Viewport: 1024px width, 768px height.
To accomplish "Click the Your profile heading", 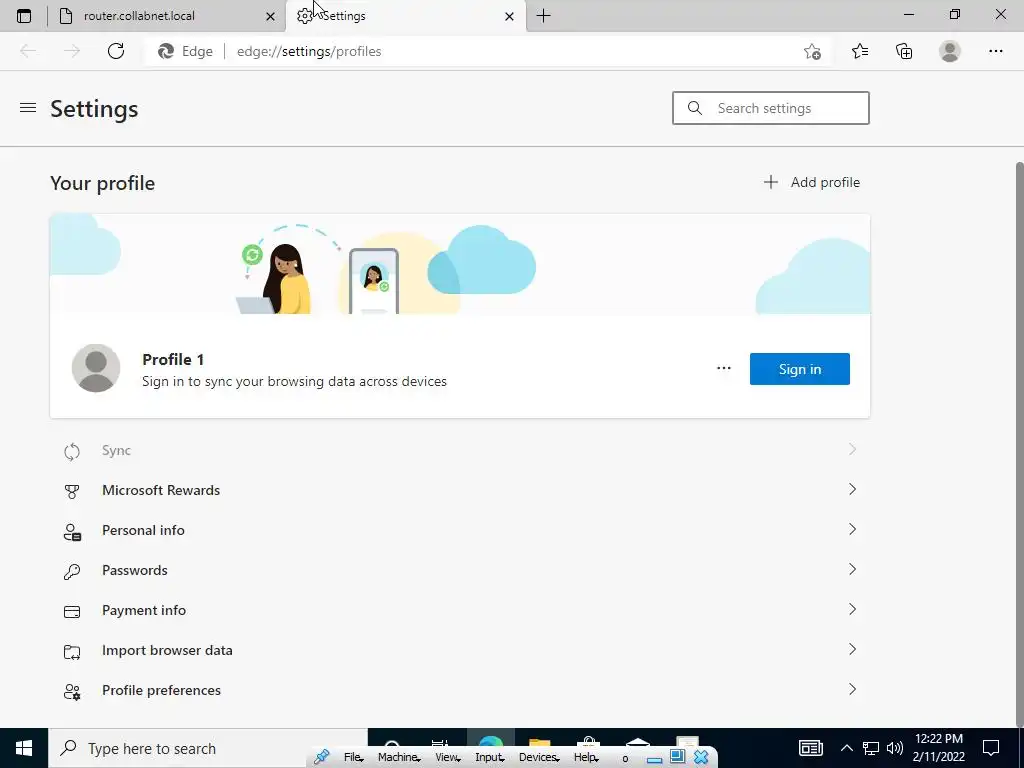I will pos(103,184).
